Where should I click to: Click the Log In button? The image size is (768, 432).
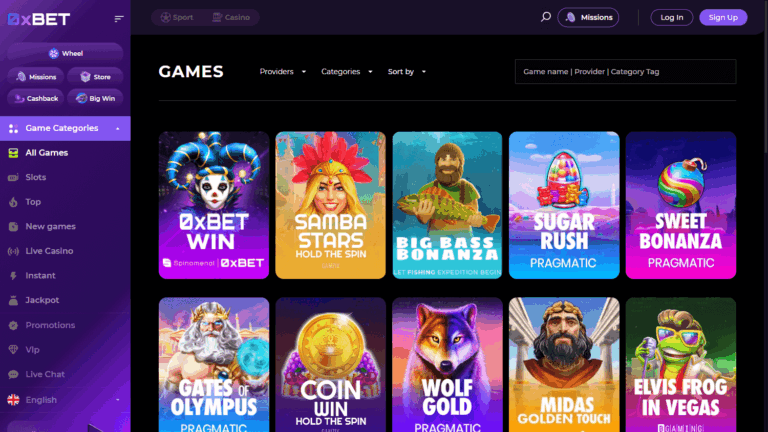tap(672, 17)
